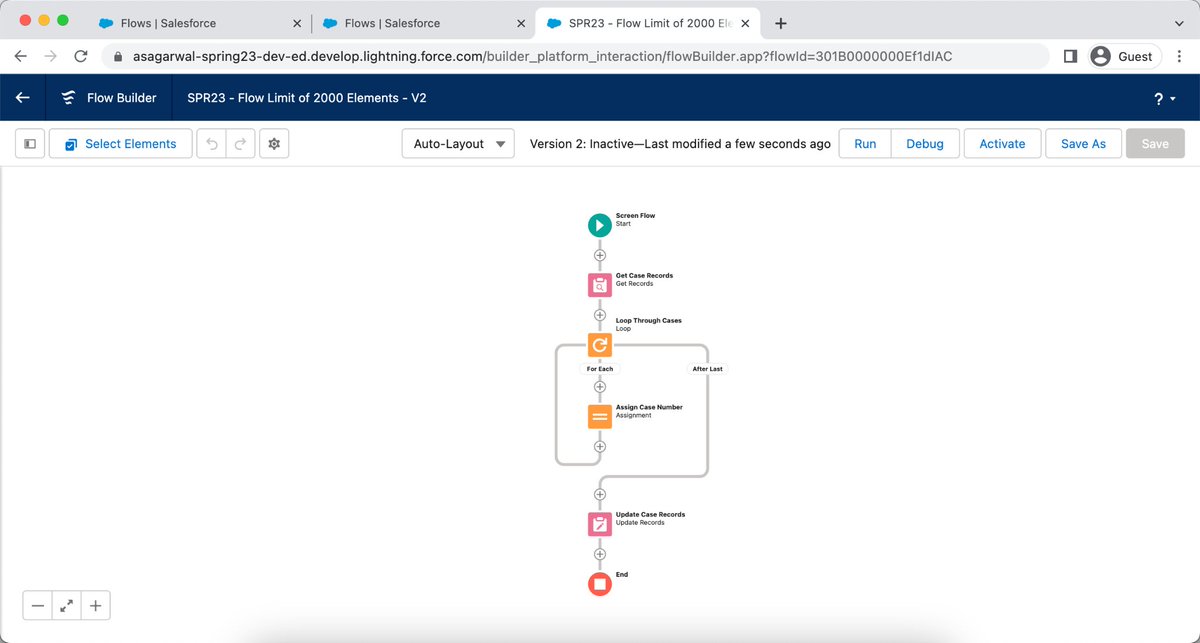Add element after Assign Case Number
Screen dimensions: 1200x643
tap(600, 447)
